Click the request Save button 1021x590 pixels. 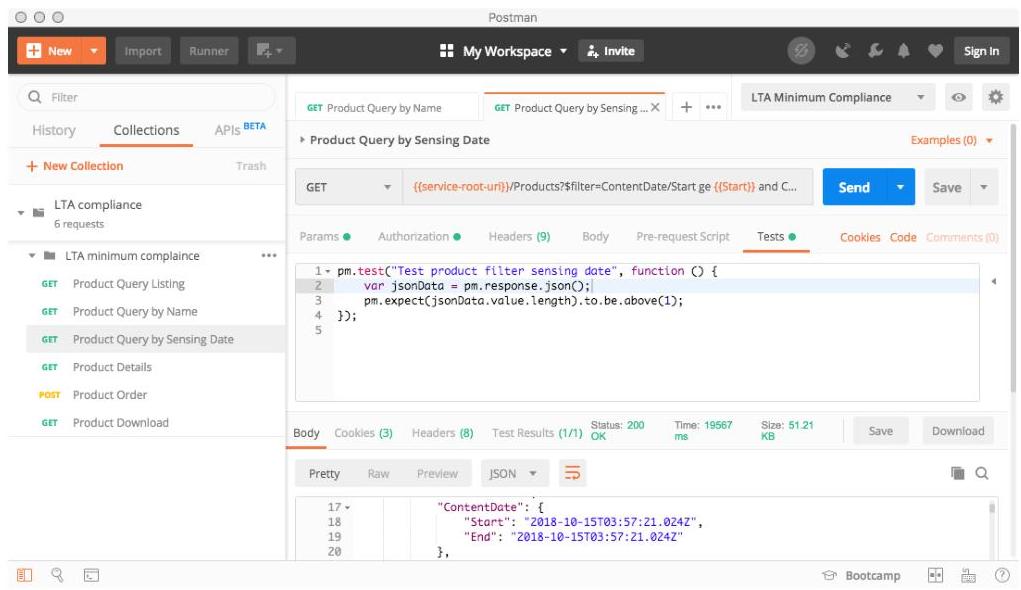947,188
